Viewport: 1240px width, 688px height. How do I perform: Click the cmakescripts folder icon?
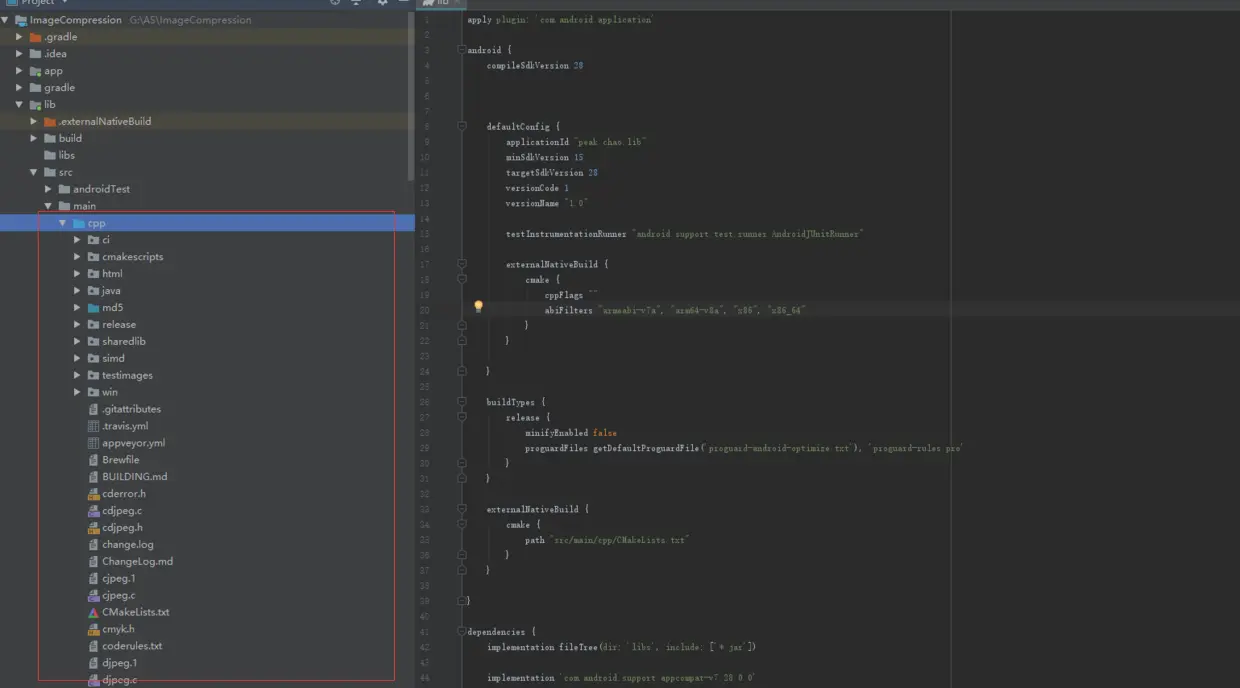click(x=93, y=257)
